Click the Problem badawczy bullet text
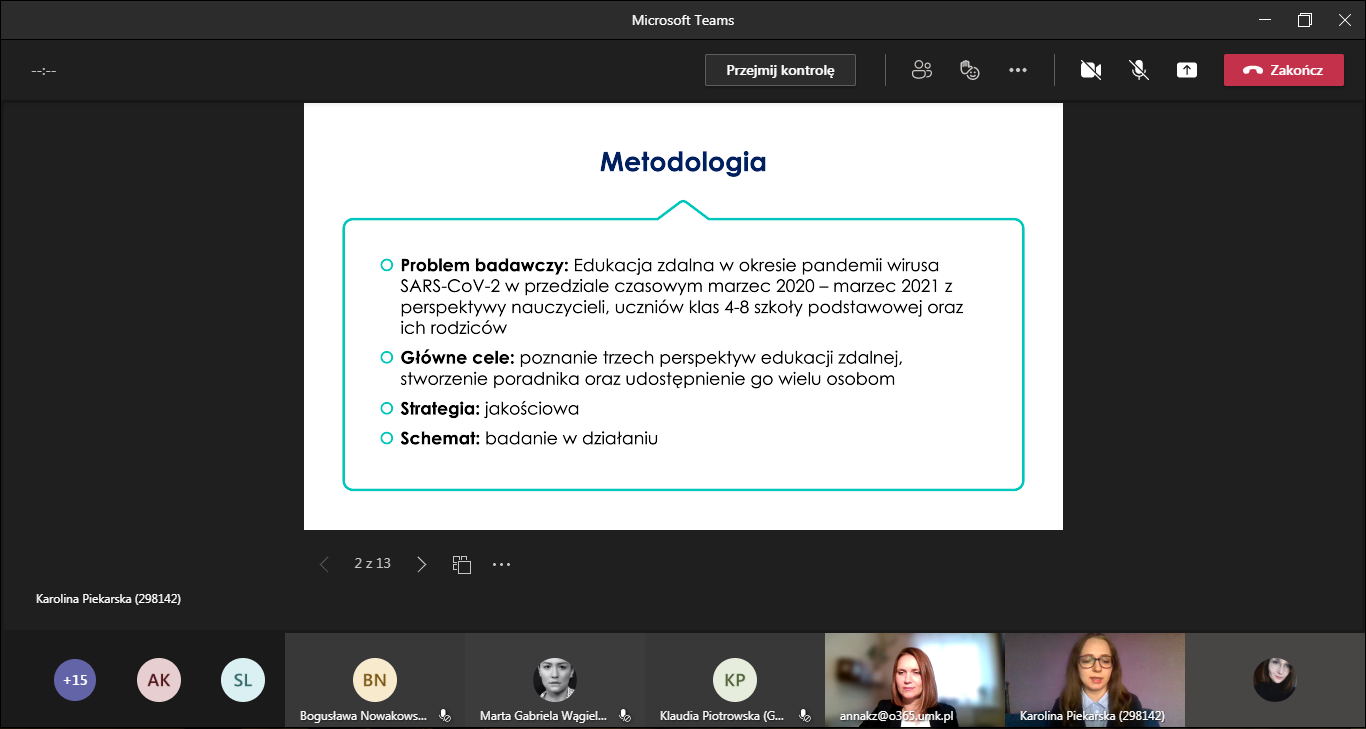Screen dimensions: 1366x729 coord(682,296)
